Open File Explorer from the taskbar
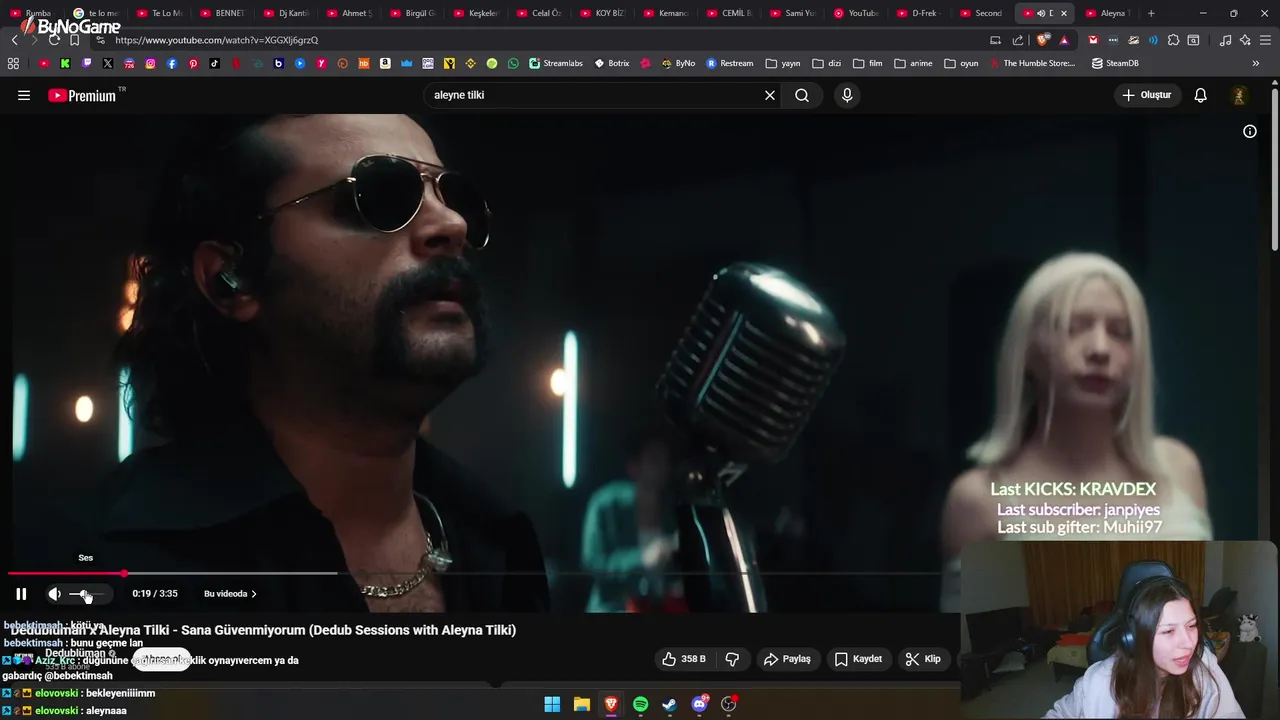This screenshot has height=720, width=1280. coord(582,704)
